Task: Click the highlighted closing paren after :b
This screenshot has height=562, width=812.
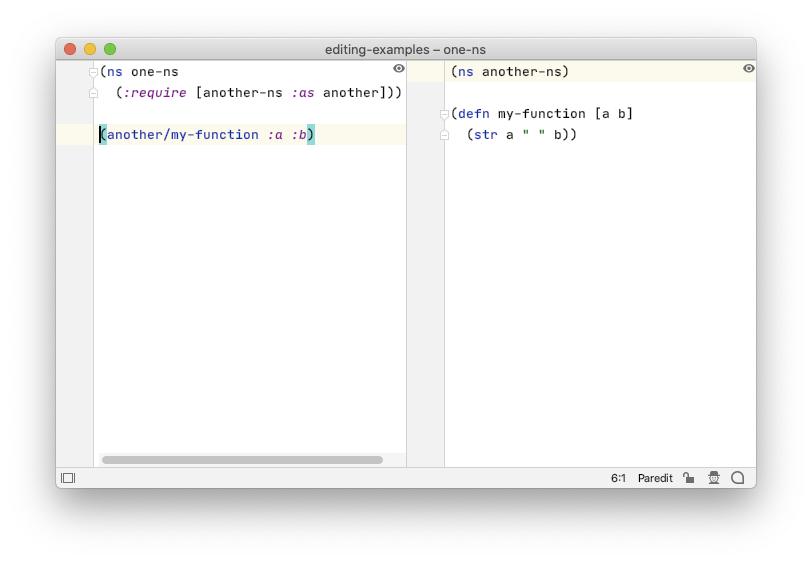Action: tap(311, 135)
